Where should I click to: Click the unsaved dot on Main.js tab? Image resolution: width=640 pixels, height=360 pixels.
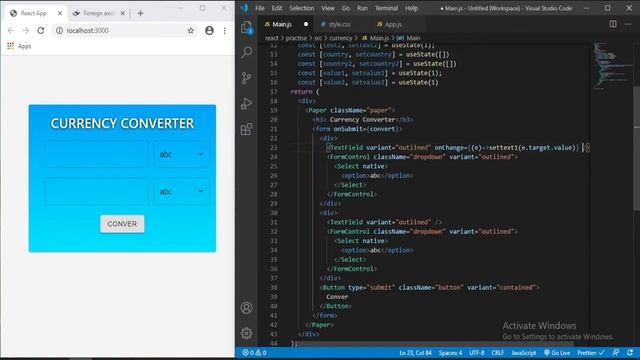[306, 24]
